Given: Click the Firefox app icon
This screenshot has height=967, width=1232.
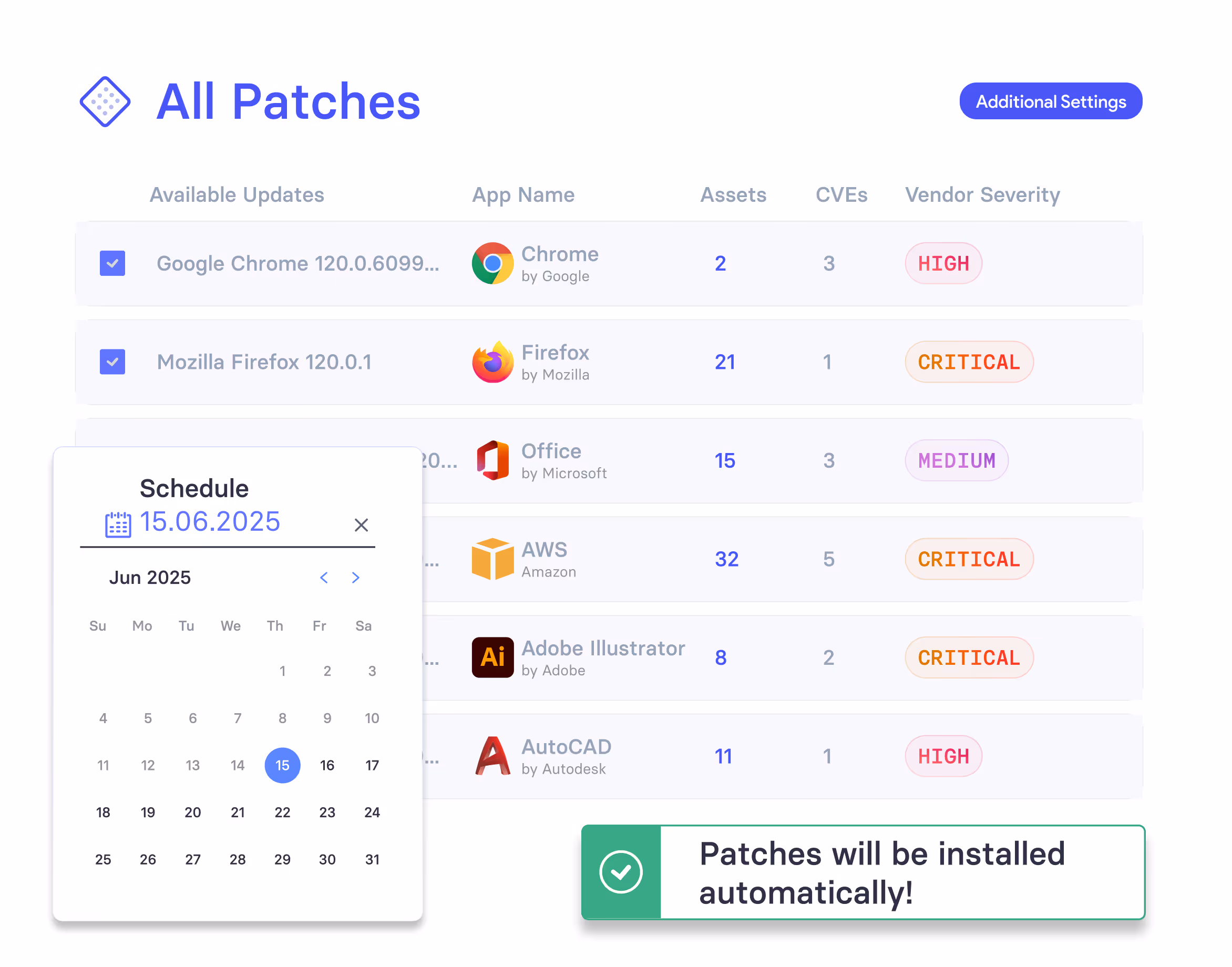Looking at the screenshot, I should pos(492,362).
